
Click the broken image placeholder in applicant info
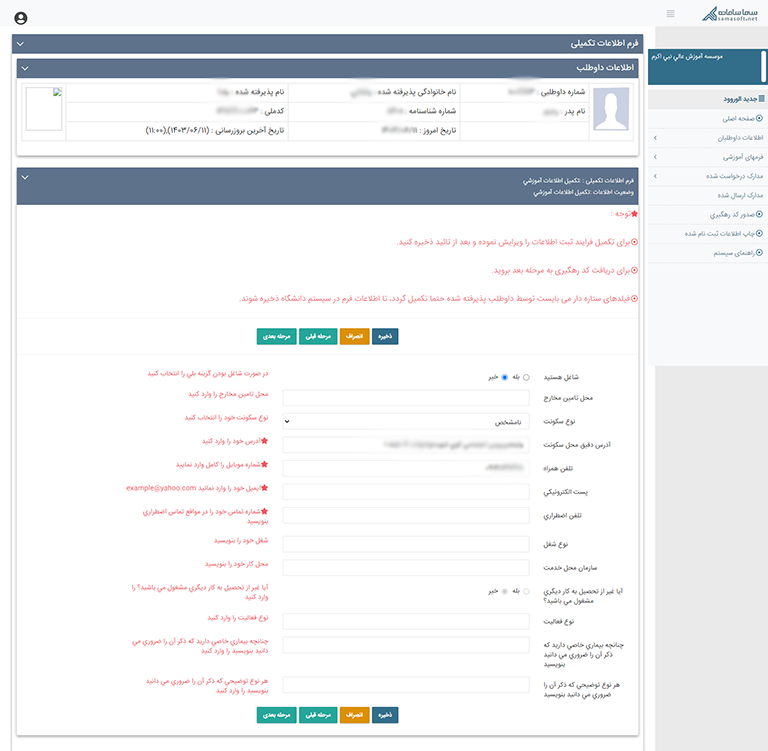[44, 109]
